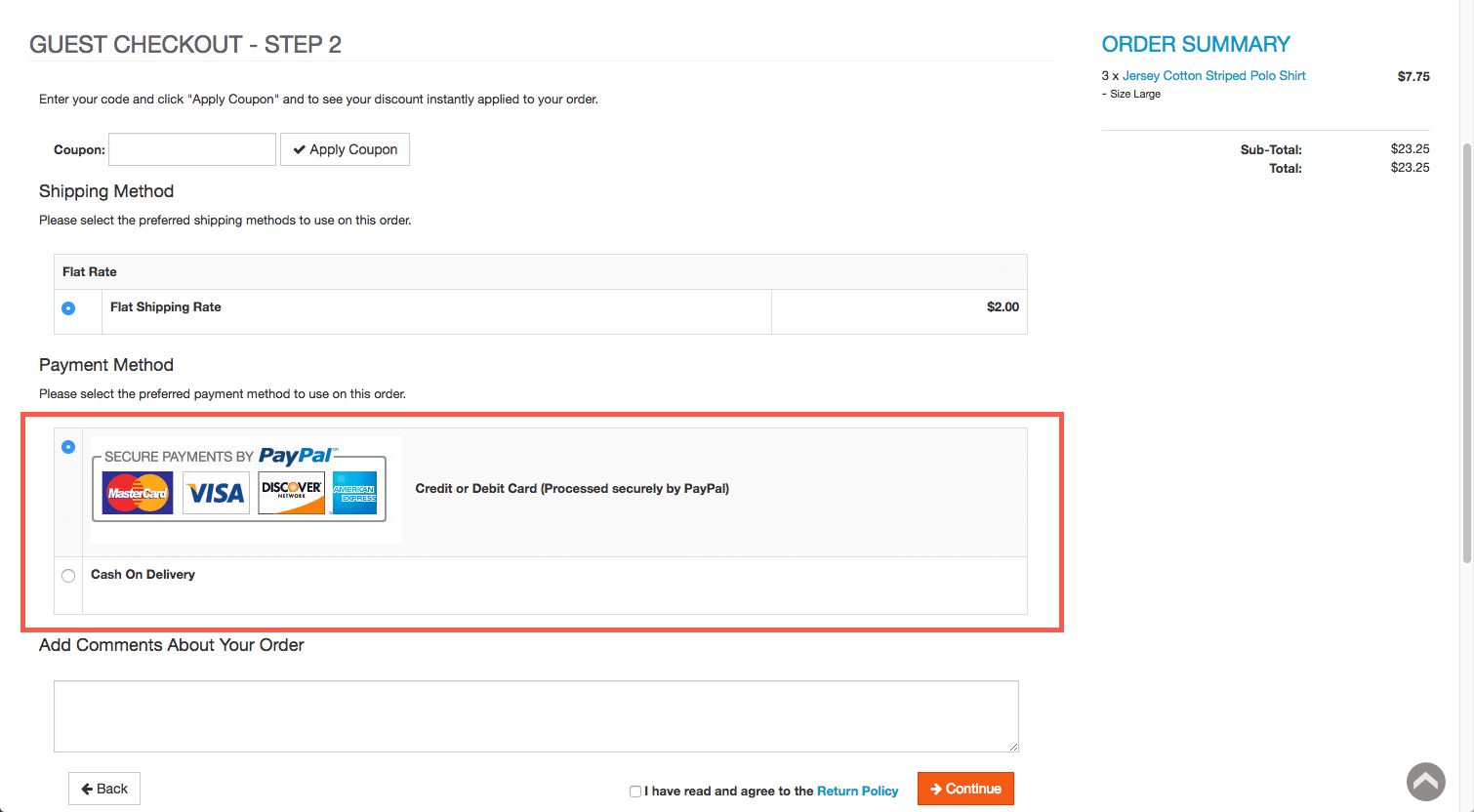Open the Jersey Cotton Striped Polo Shirt link
1474x812 pixels.
tap(1213, 75)
